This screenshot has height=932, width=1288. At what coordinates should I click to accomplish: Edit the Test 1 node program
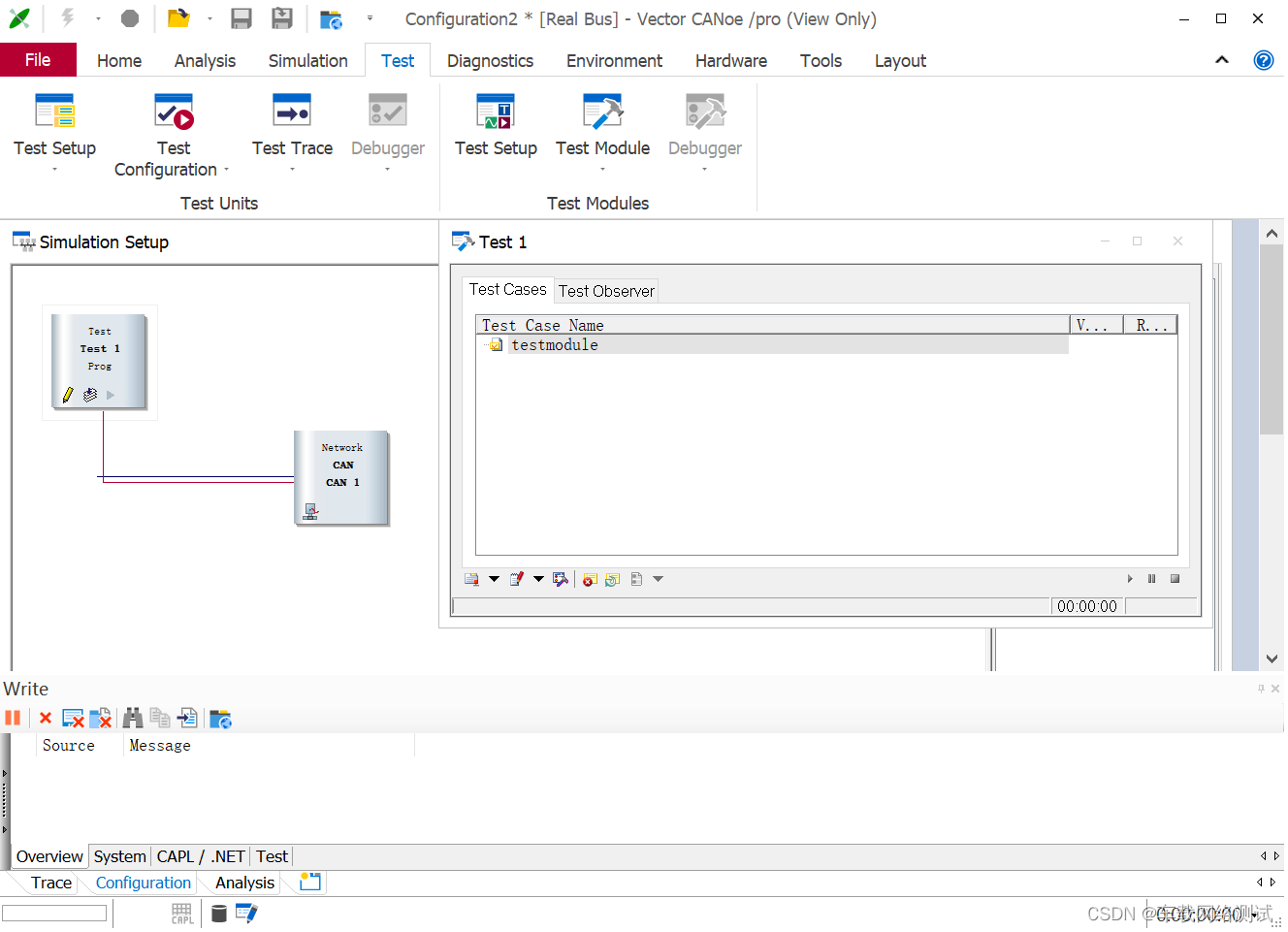click(67, 395)
